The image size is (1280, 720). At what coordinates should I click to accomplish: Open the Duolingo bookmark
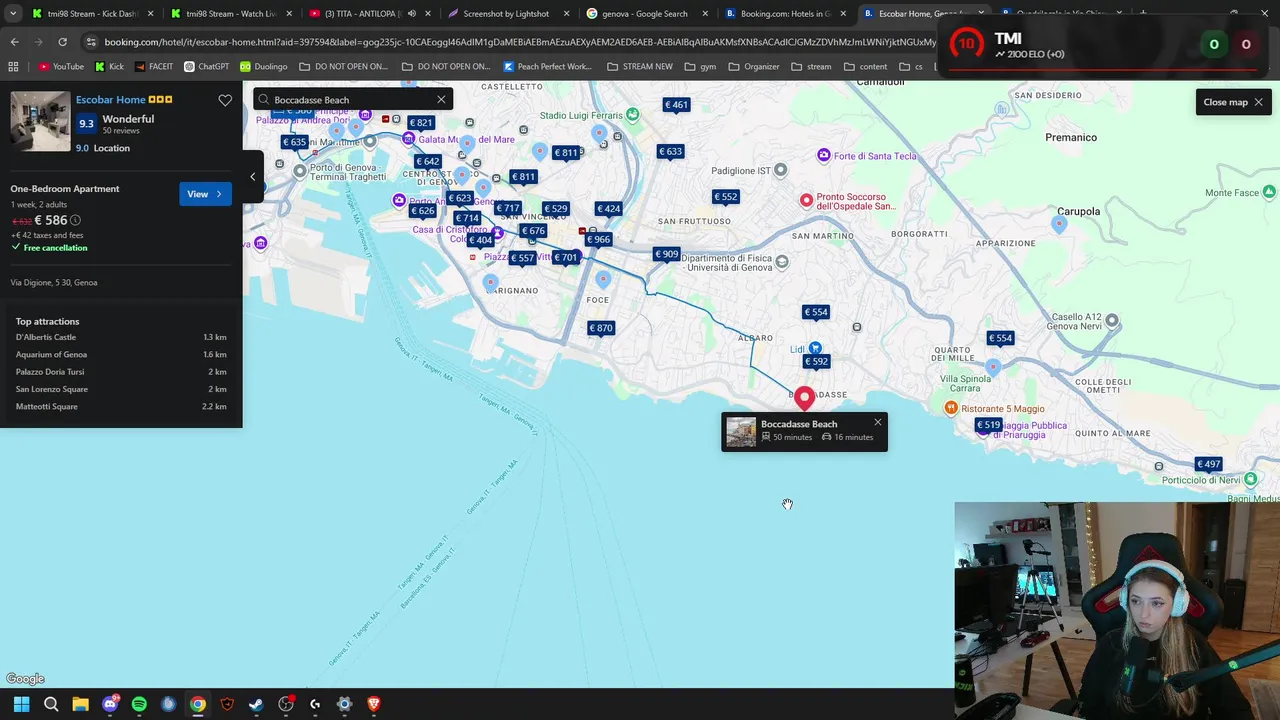pos(263,66)
